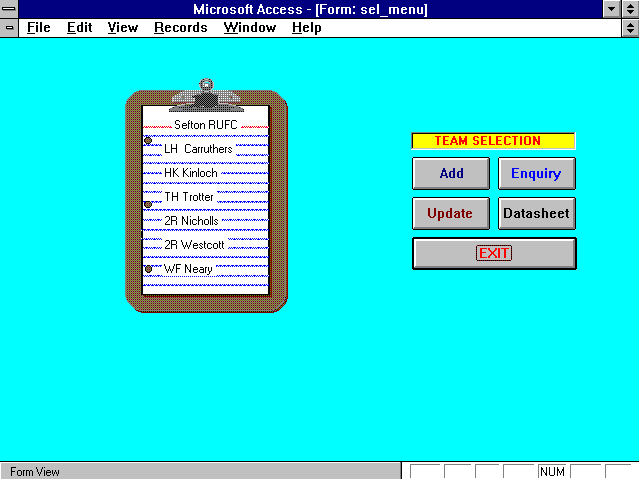The width and height of the screenshot is (639, 479).
Task: Click the Sefton RUFC heading on the clipboard
Action: (206, 125)
